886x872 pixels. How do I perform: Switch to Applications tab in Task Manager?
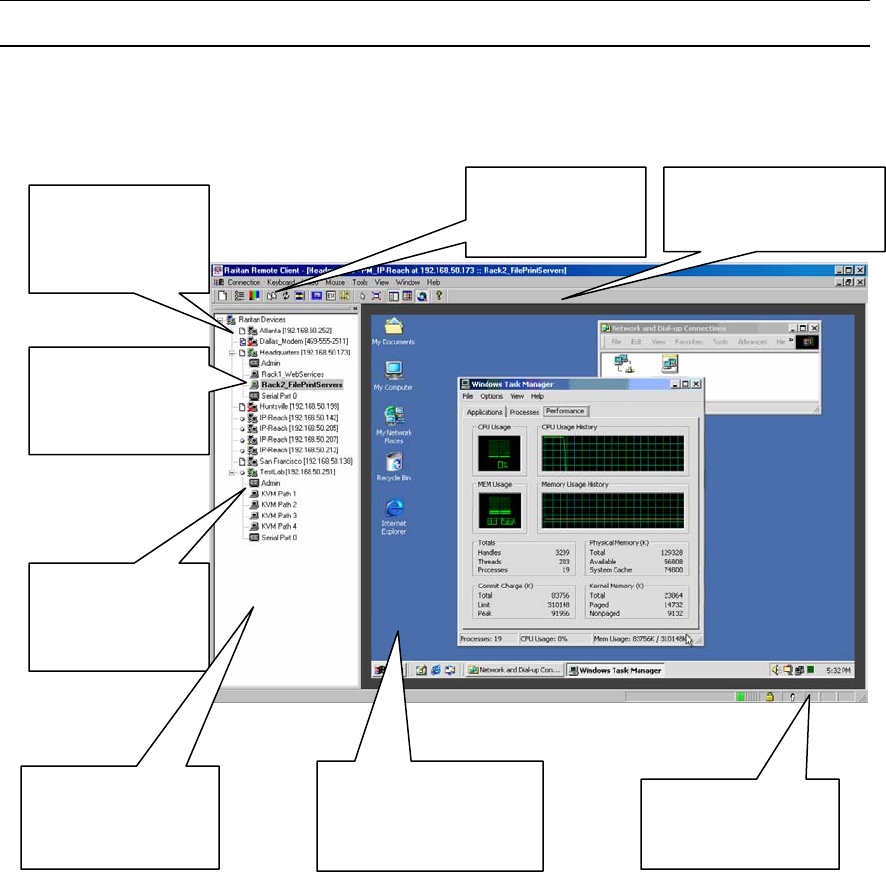click(x=484, y=413)
